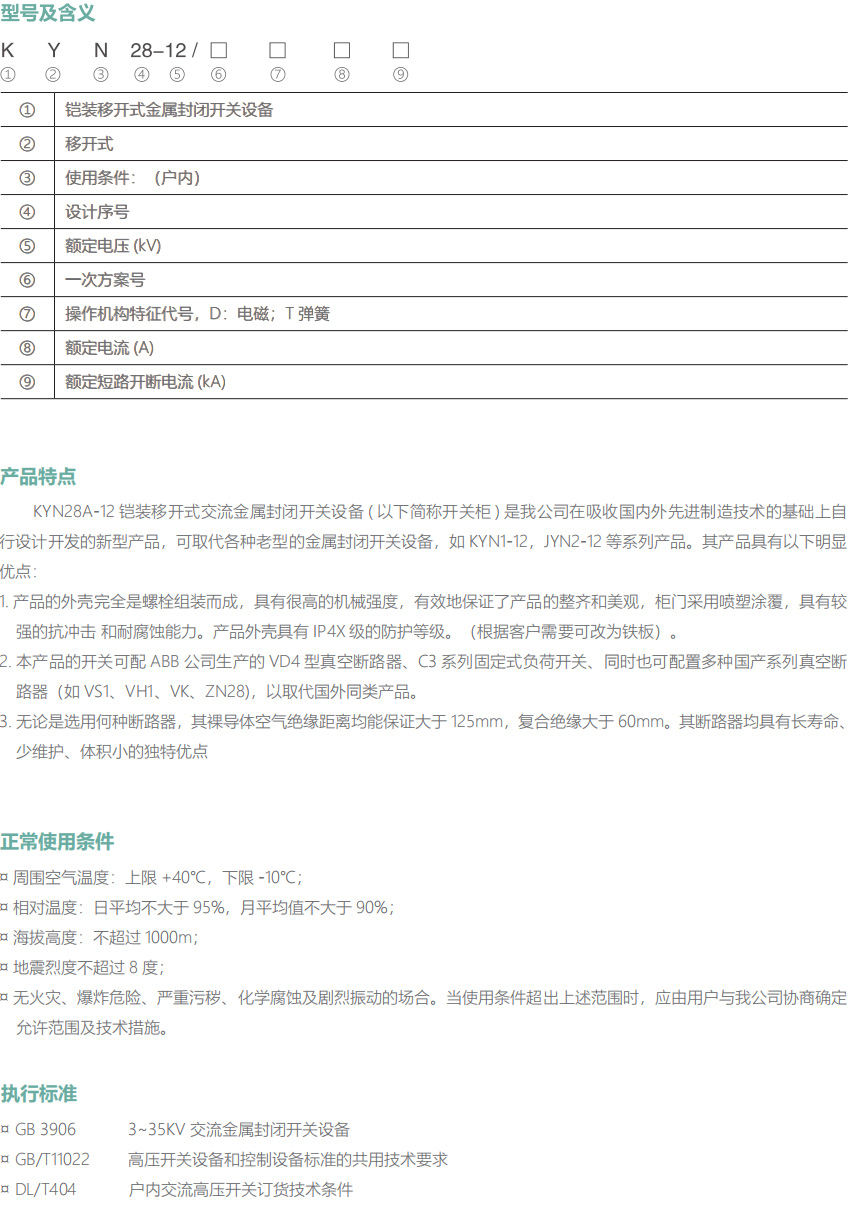The height and width of the screenshot is (1211, 848).
Task: Click the line 相对温度：日平均不大于 95%
Action: pos(197,908)
